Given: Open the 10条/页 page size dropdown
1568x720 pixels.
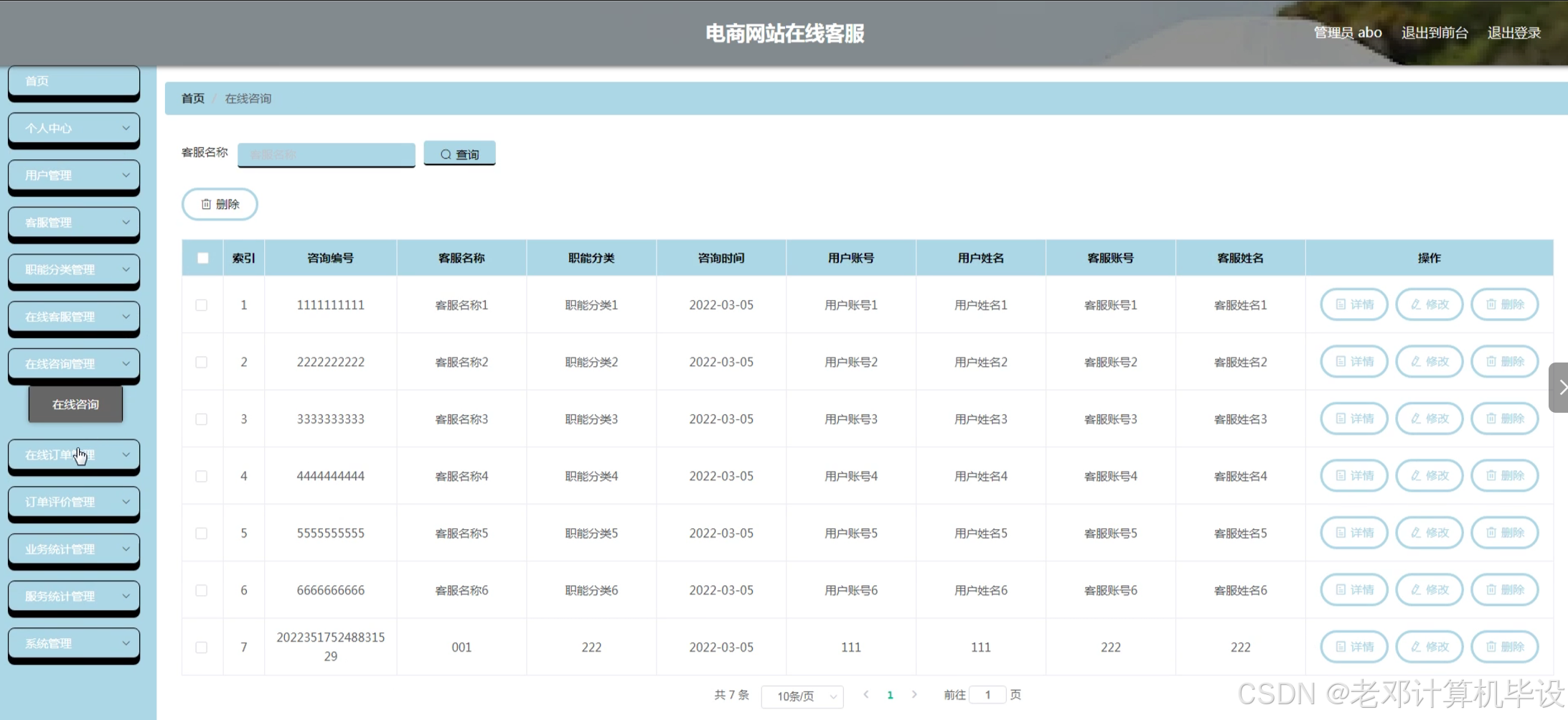Looking at the screenshot, I should (x=802, y=696).
